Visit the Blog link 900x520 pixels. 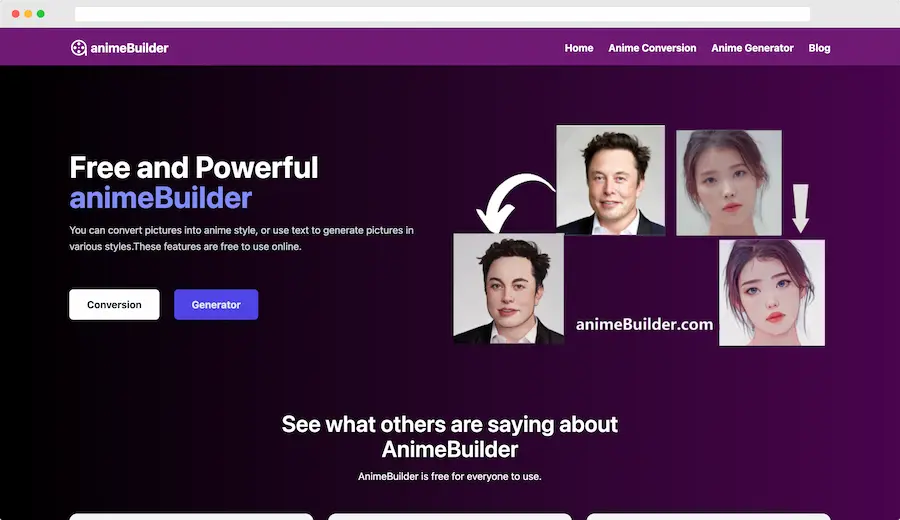[819, 48]
